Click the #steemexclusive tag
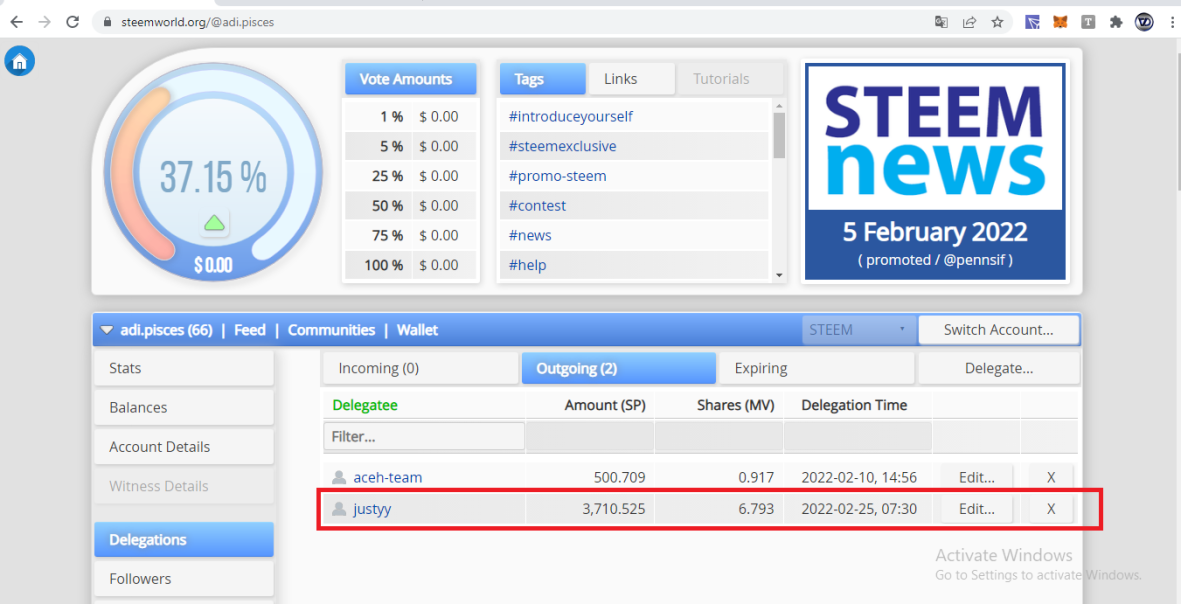1181x604 pixels. [562, 146]
